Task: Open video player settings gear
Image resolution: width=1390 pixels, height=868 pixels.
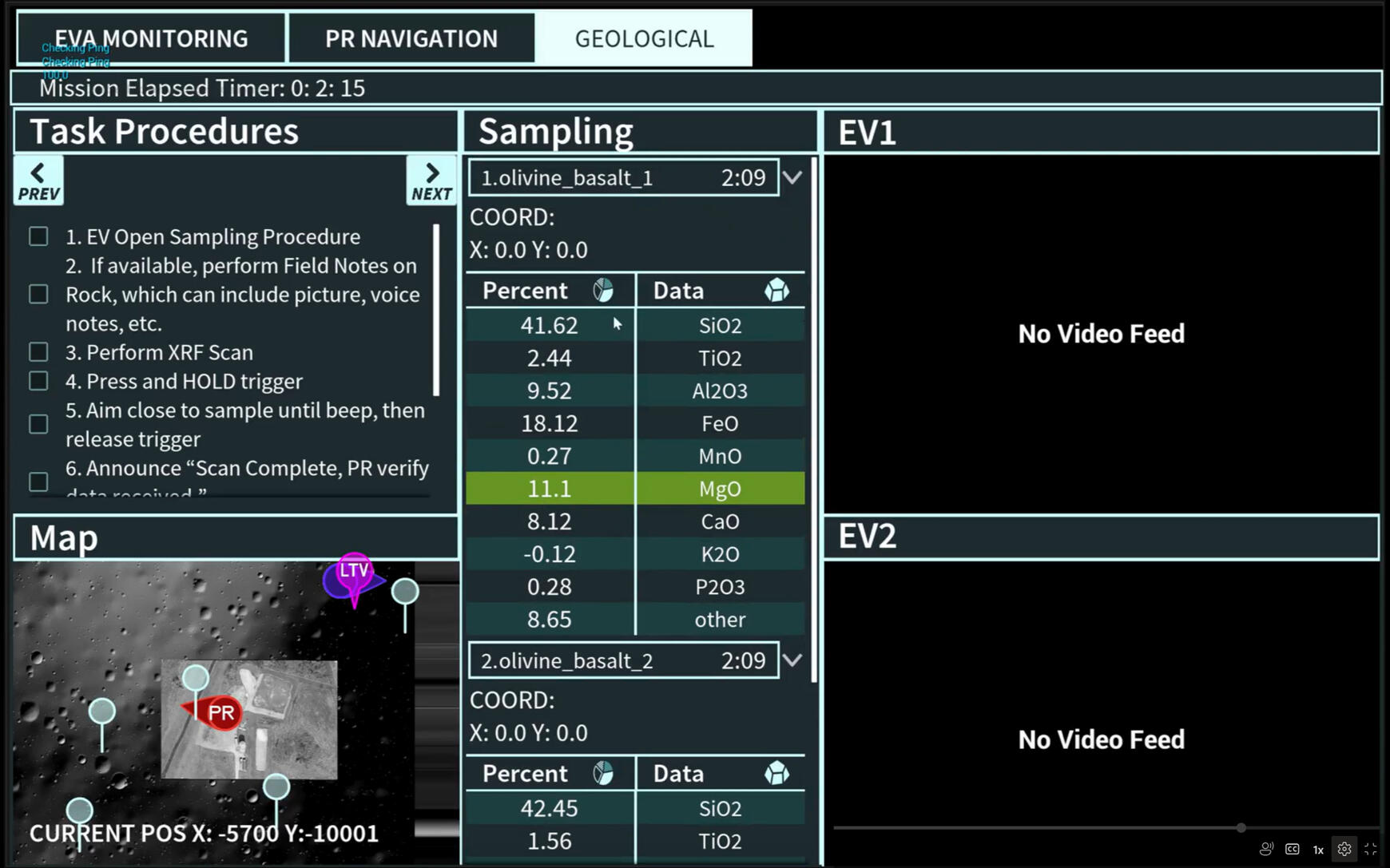Action: point(1344,849)
